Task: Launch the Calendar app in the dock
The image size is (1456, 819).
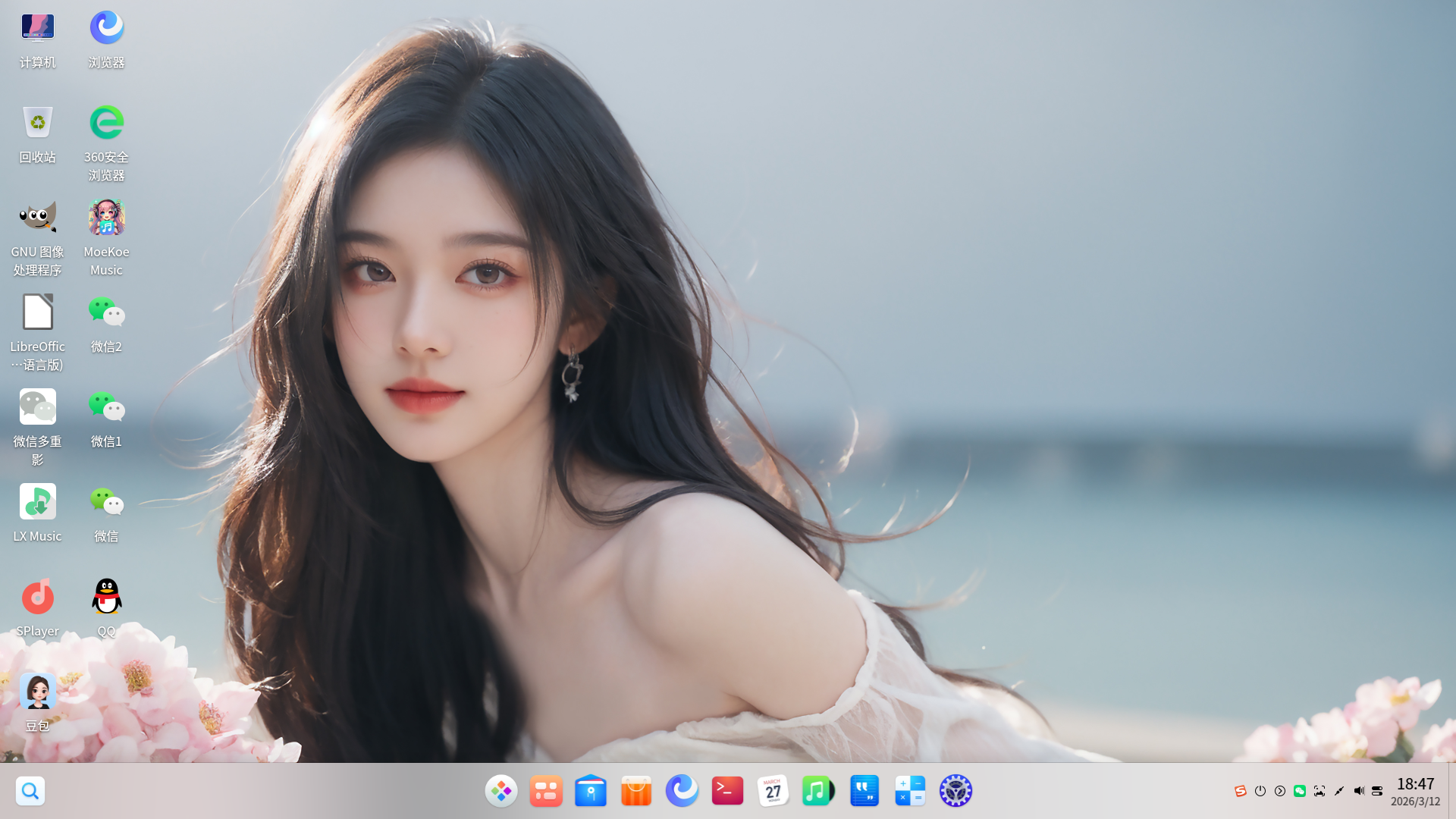Action: pos(773,791)
